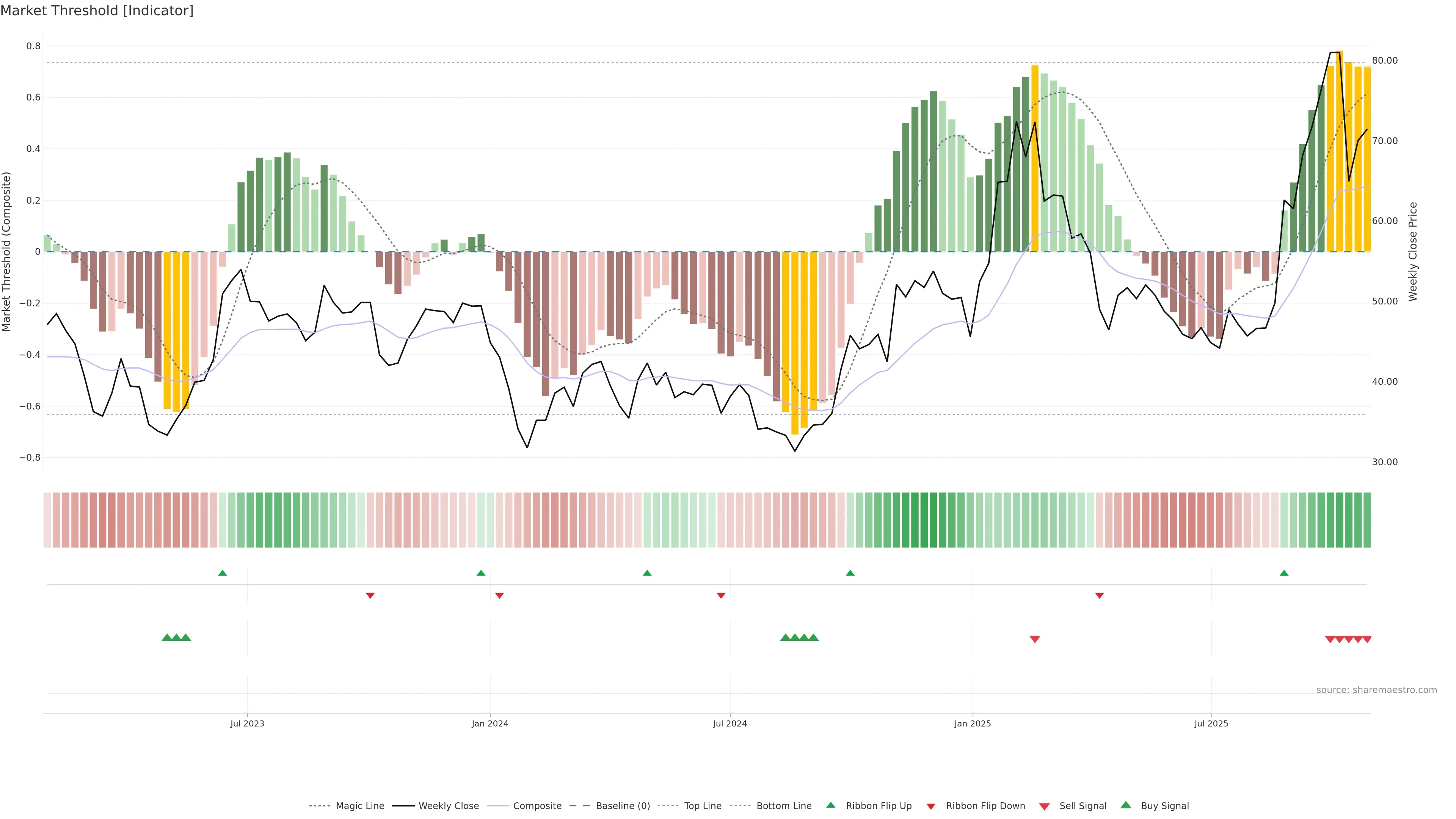The height and width of the screenshot is (819, 1456).
Task: Click the Buy Signal legend icon
Action: [x=1126, y=805]
